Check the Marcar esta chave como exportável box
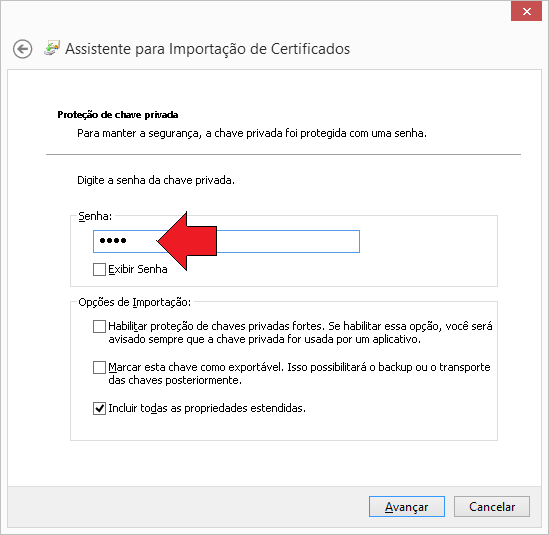 click(x=99, y=367)
